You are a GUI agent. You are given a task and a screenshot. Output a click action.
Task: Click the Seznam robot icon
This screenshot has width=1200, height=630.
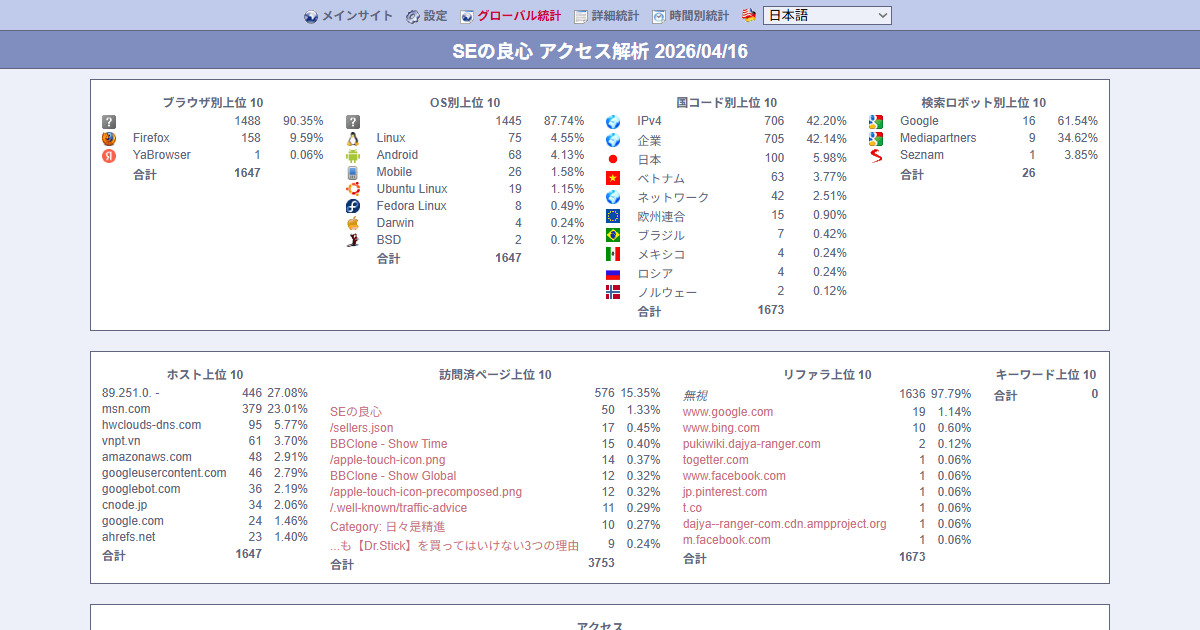[x=875, y=155]
